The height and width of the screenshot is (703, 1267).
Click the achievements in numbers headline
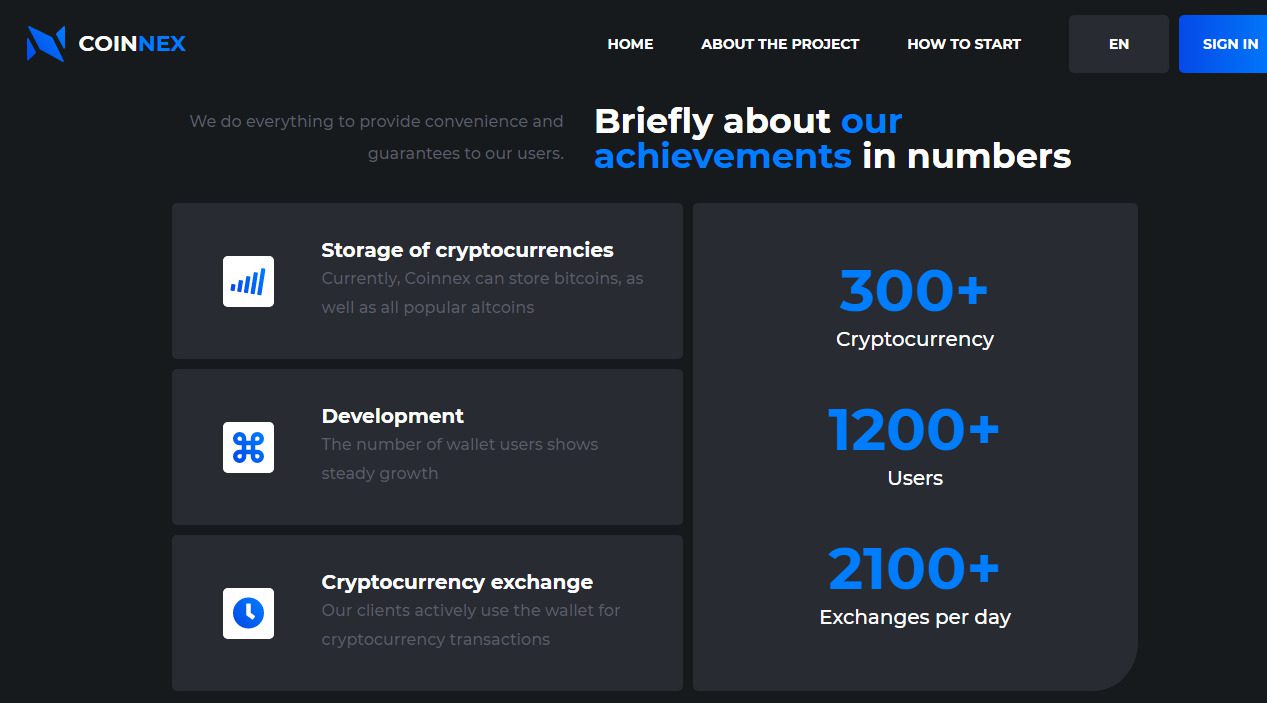[832, 139]
